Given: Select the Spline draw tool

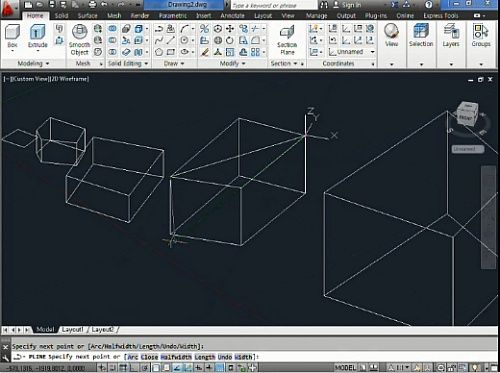Looking at the screenshot, I should 159,41.
